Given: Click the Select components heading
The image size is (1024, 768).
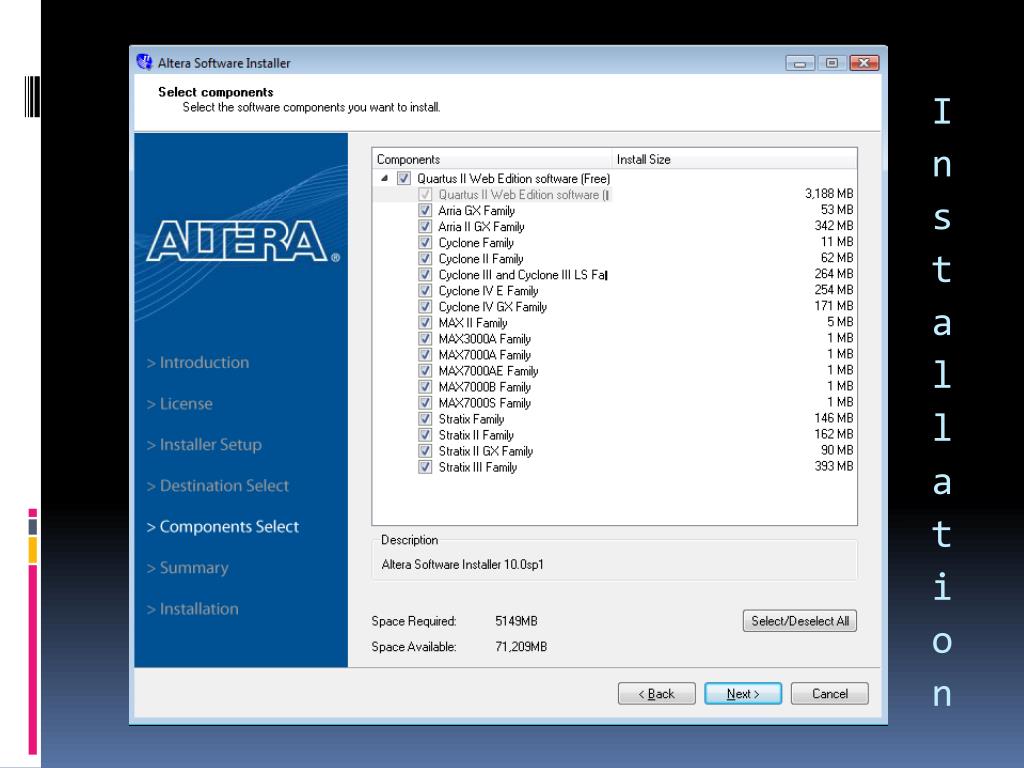Looking at the screenshot, I should click(x=216, y=92).
